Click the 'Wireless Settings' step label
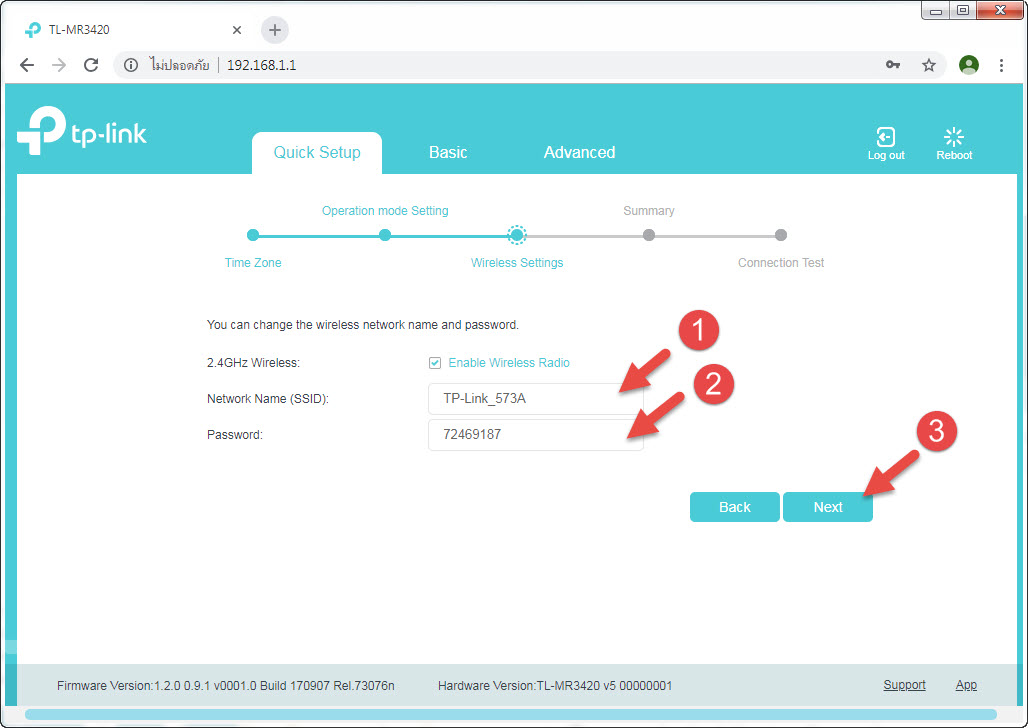1028x728 pixels. coord(517,262)
